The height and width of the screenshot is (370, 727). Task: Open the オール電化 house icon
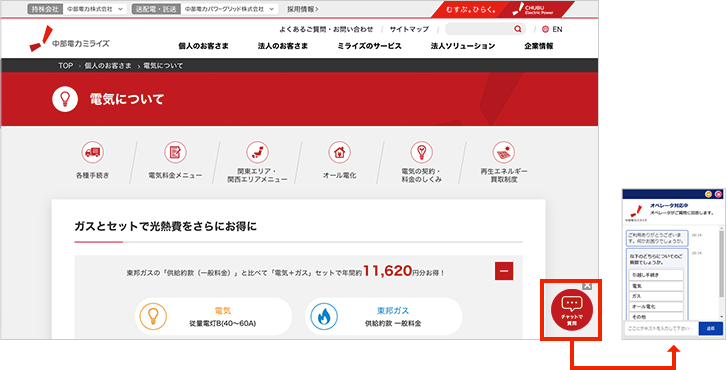[x=339, y=152]
